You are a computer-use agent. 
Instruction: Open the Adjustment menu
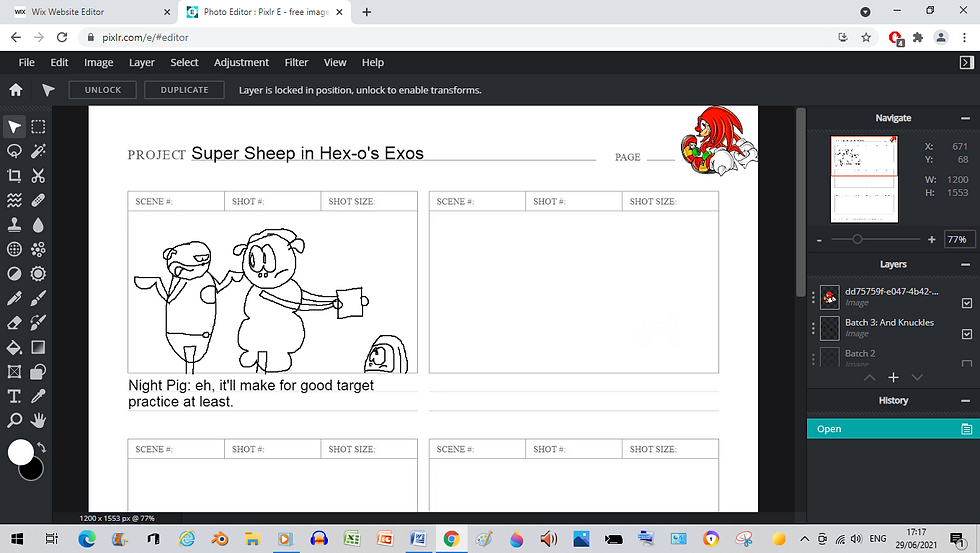tap(241, 62)
